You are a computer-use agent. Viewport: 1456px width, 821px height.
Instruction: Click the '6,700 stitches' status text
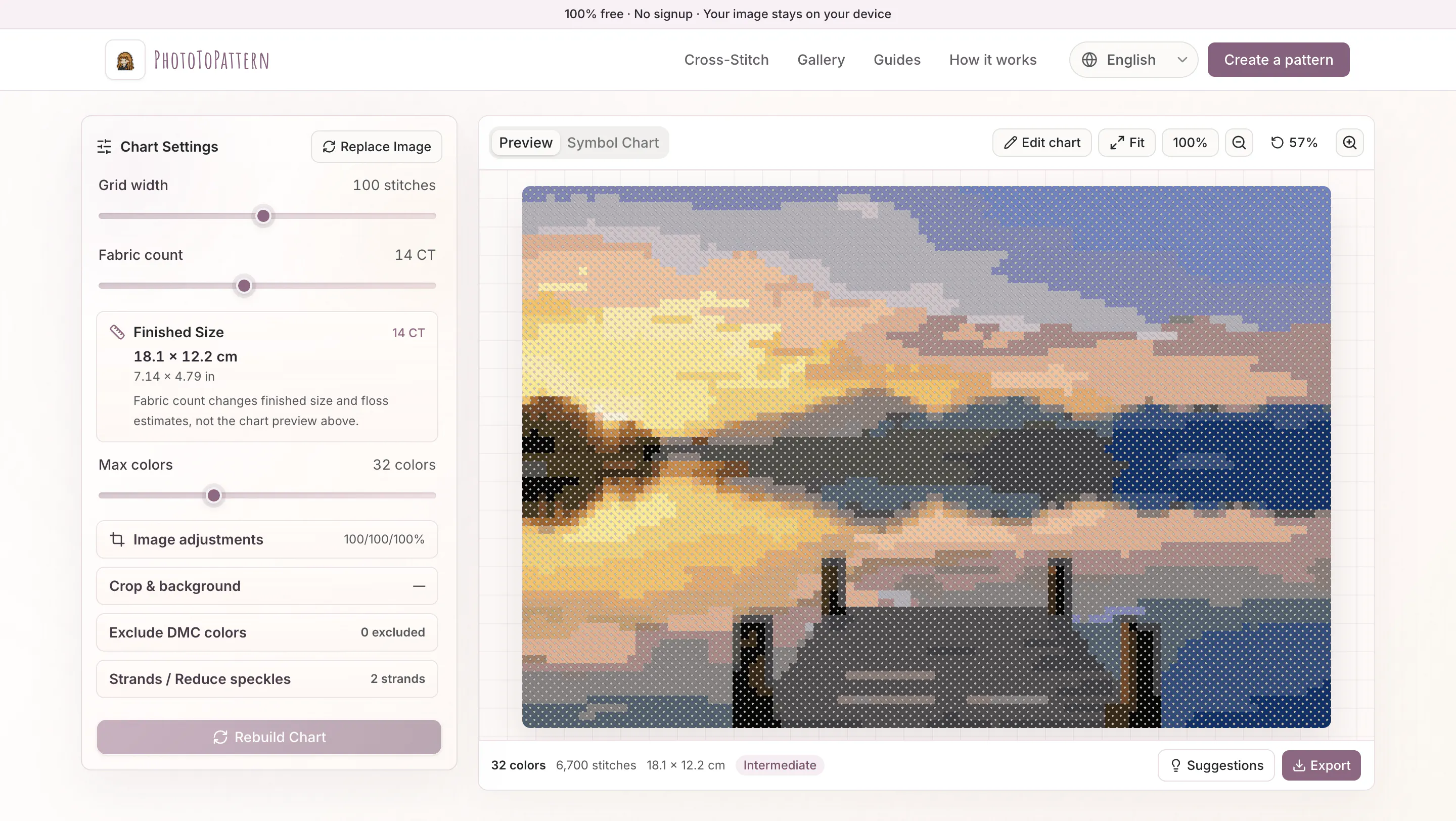[x=597, y=765]
